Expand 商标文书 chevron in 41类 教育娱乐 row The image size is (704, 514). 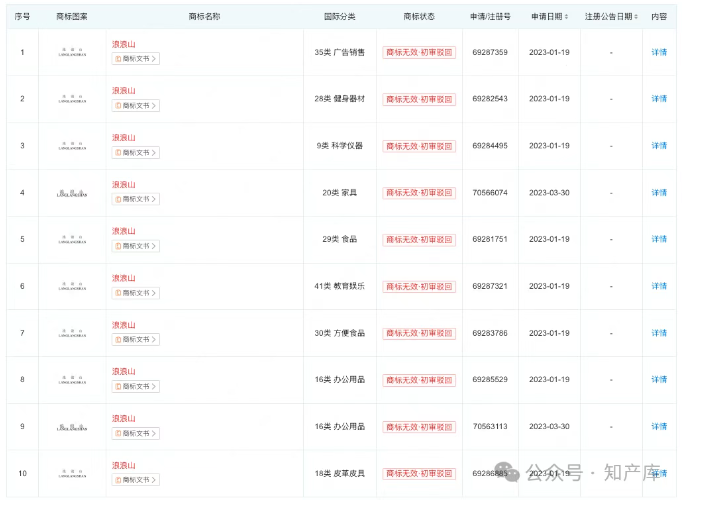(154, 293)
